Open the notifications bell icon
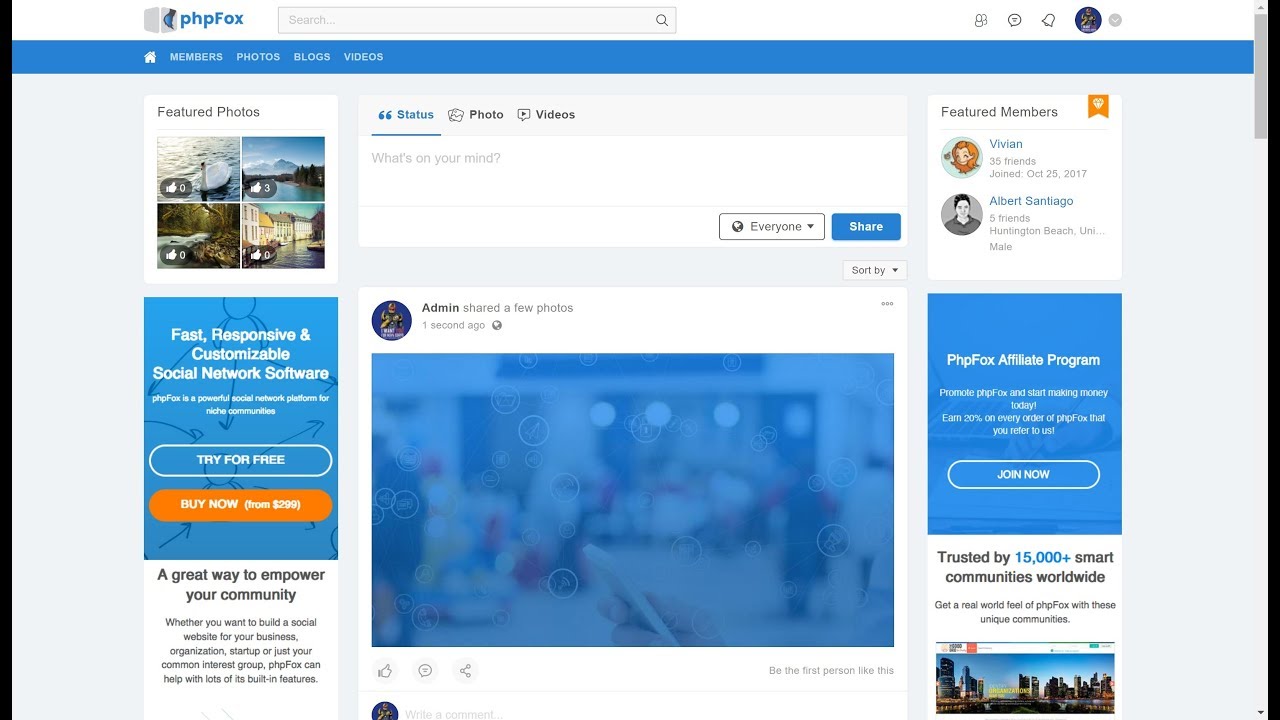 click(x=1049, y=20)
